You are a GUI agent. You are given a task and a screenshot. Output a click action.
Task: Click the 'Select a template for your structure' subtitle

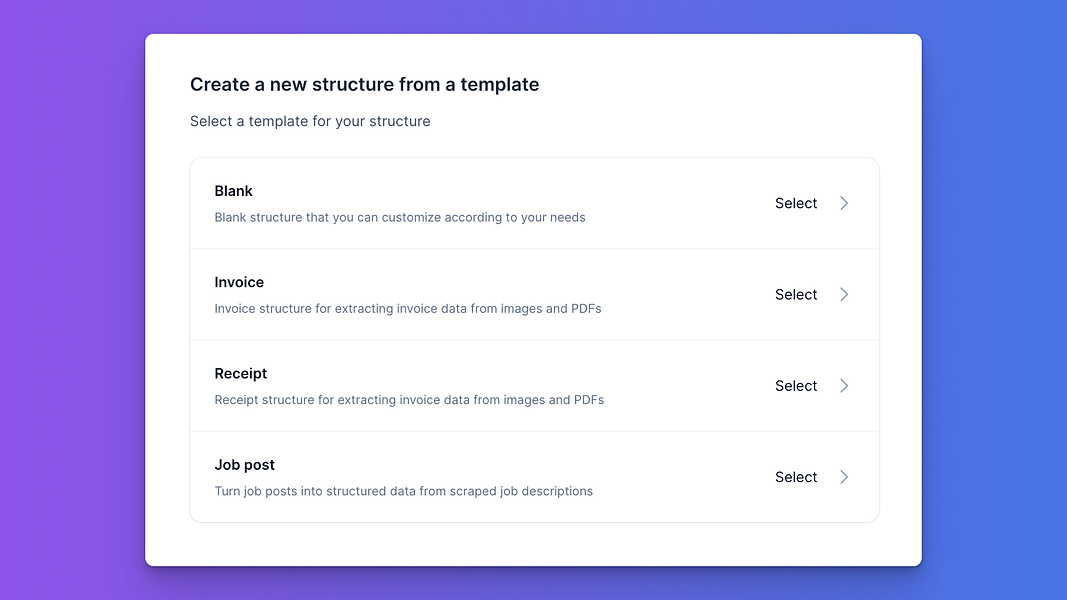coord(310,121)
